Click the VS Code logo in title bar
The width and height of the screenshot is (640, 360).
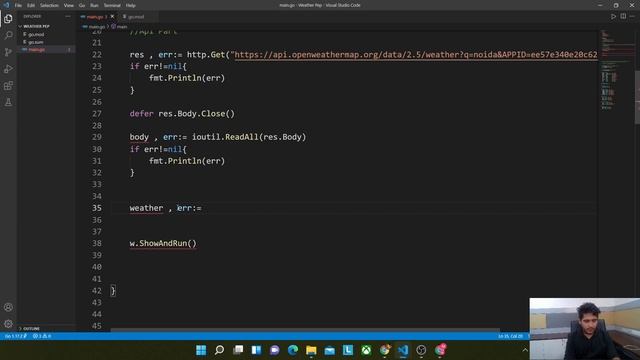point(6,5)
